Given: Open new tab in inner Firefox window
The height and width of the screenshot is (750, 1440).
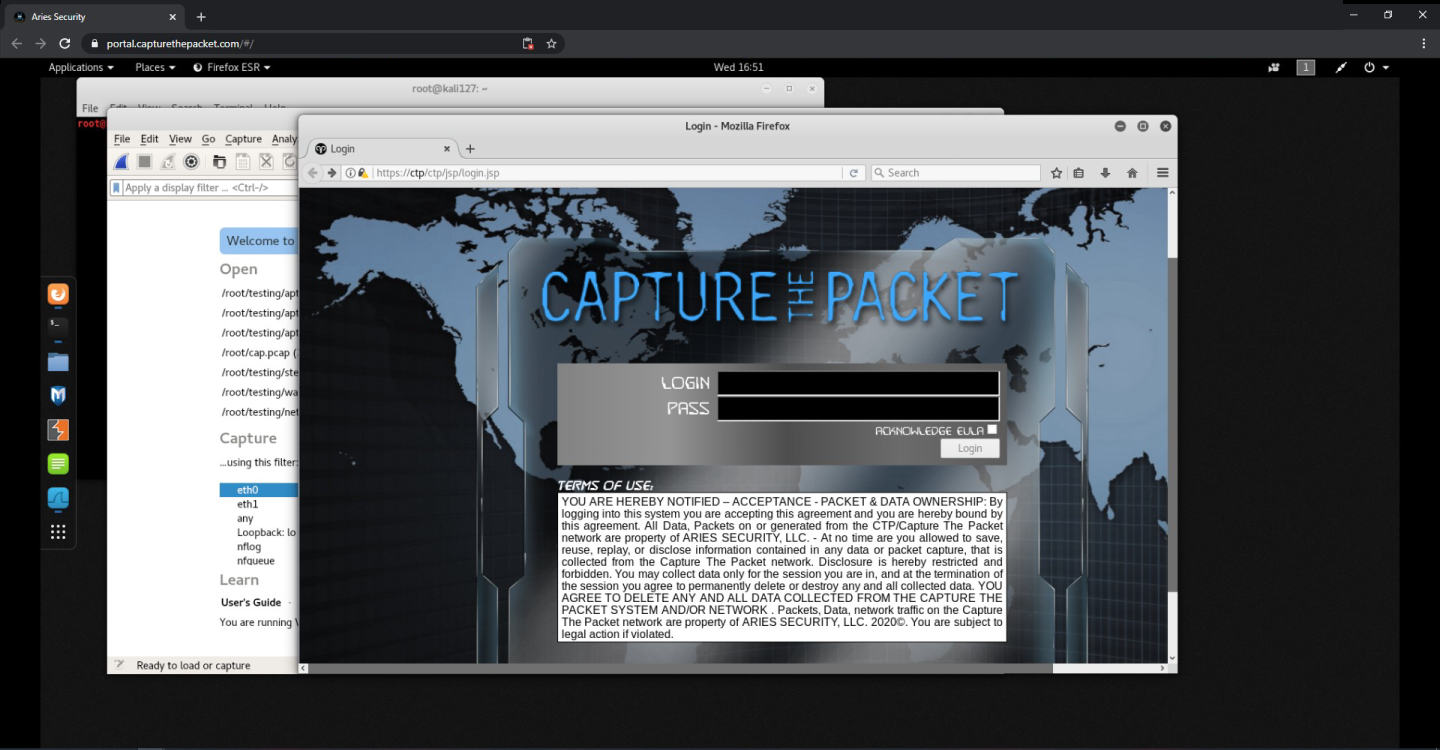Looking at the screenshot, I should point(471,149).
